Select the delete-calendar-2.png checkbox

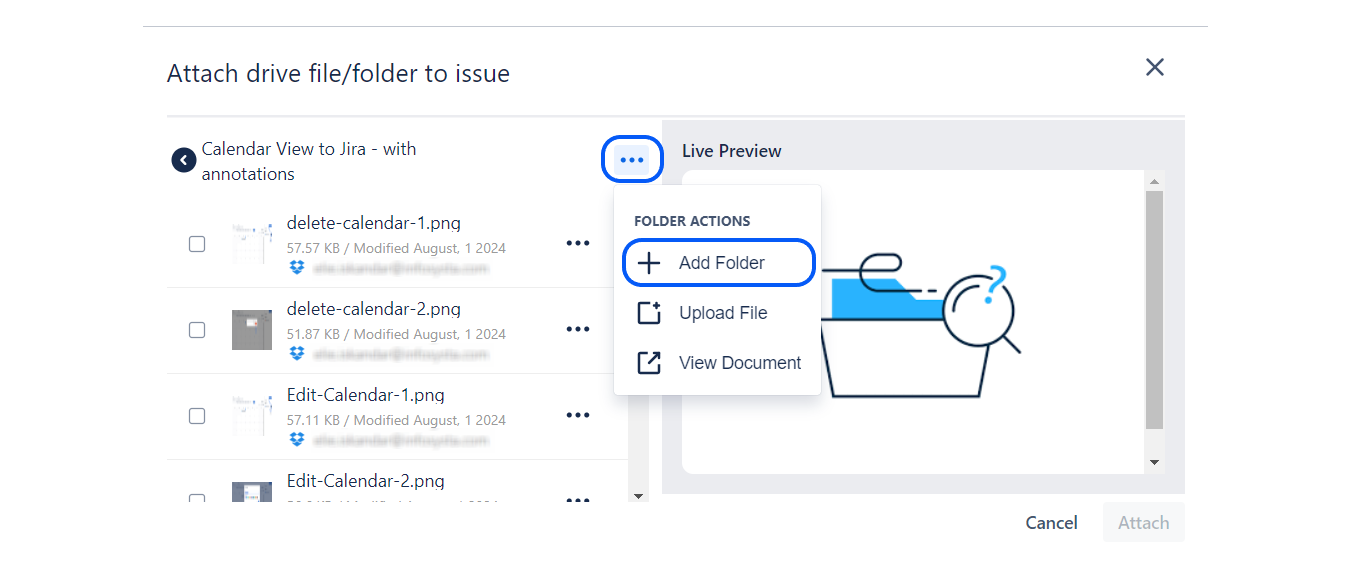[197, 330]
